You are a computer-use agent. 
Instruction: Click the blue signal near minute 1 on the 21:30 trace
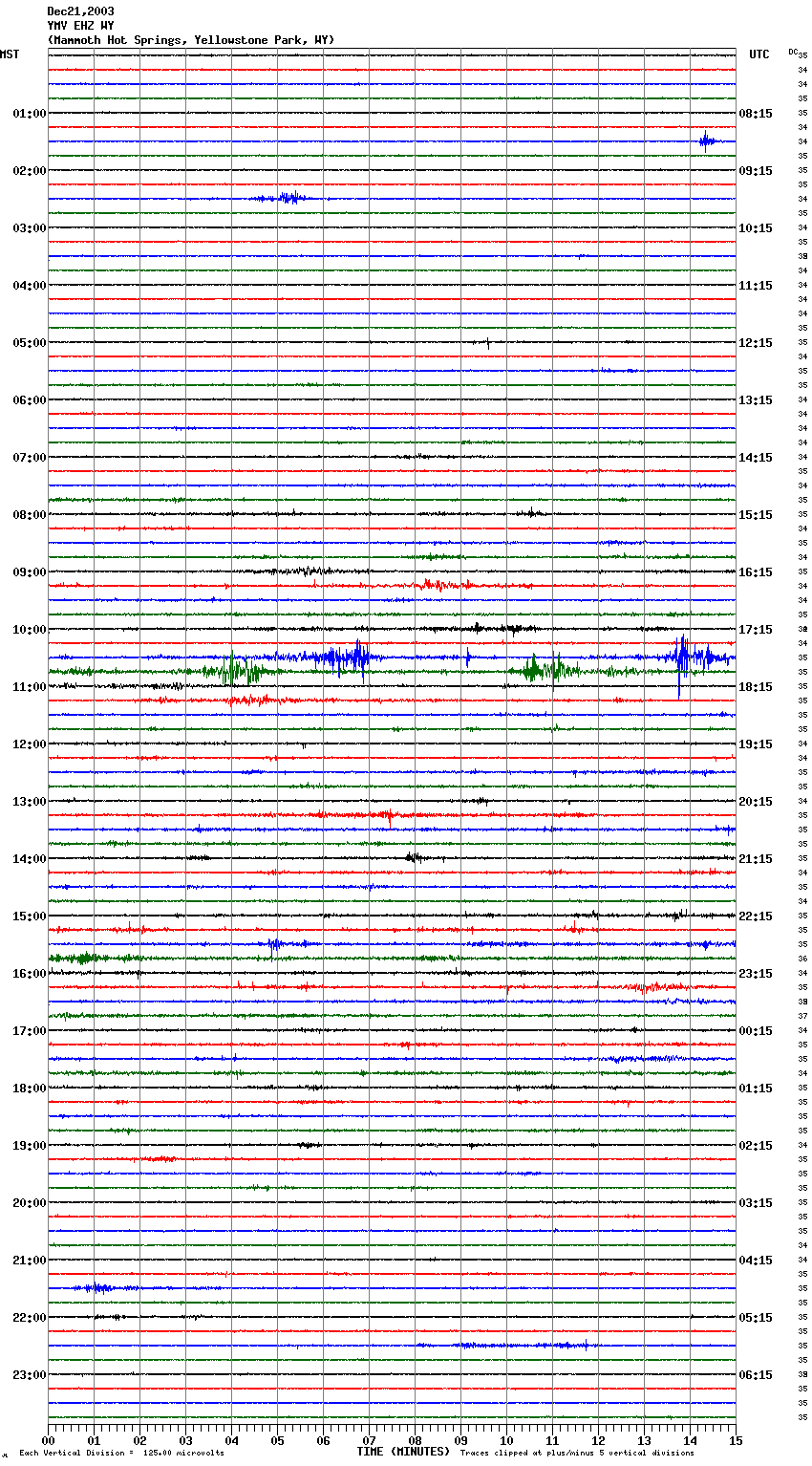click(x=97, y=1288)
